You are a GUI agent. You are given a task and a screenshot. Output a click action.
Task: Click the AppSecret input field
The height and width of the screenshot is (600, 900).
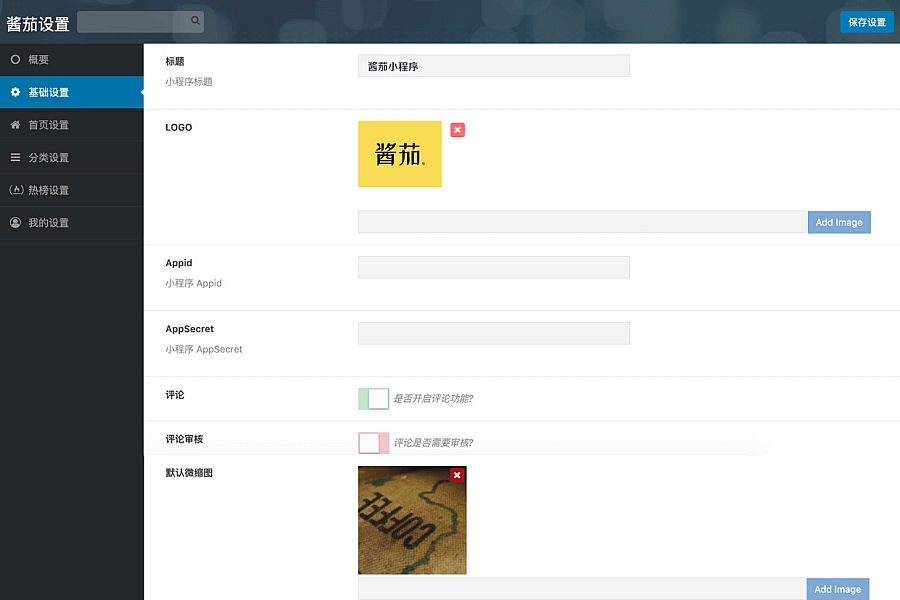click(494, 333)
